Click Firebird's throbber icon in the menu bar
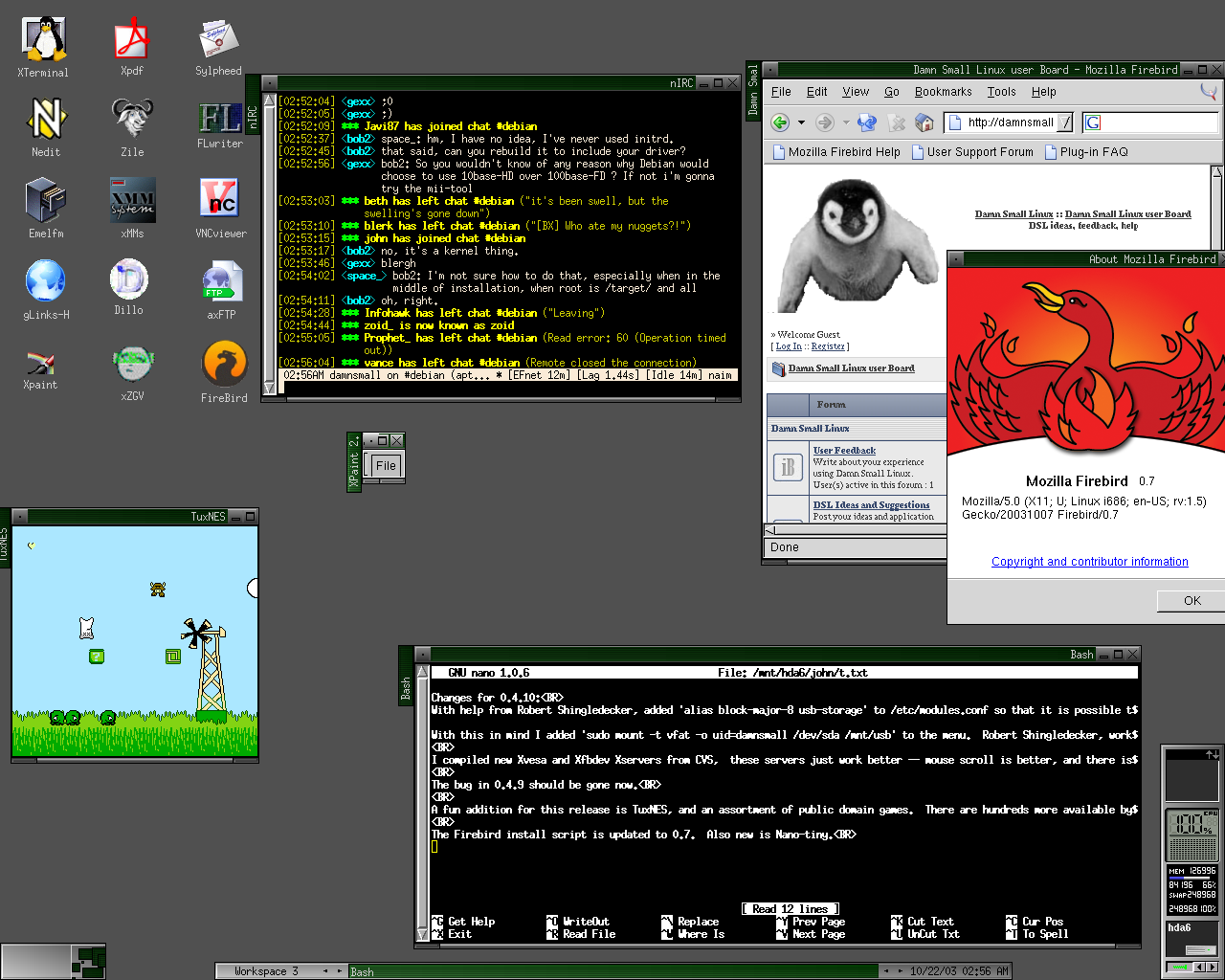Screen dimensions: 1225x980 tap(1209, 92)
